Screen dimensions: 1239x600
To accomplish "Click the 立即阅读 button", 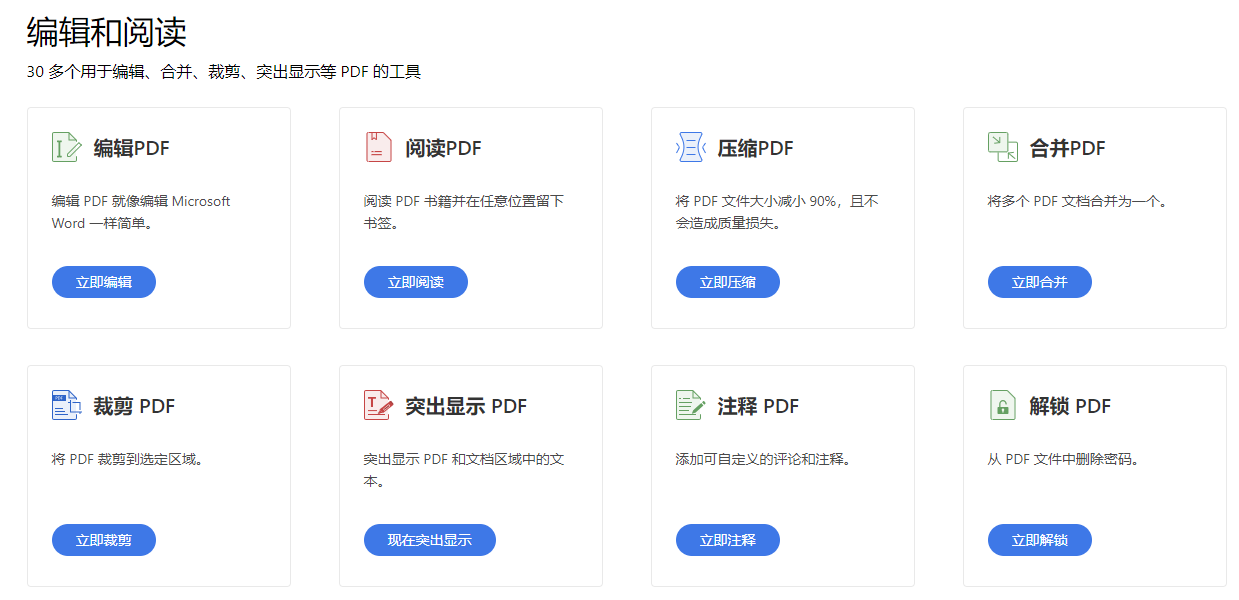I will 416,282.
